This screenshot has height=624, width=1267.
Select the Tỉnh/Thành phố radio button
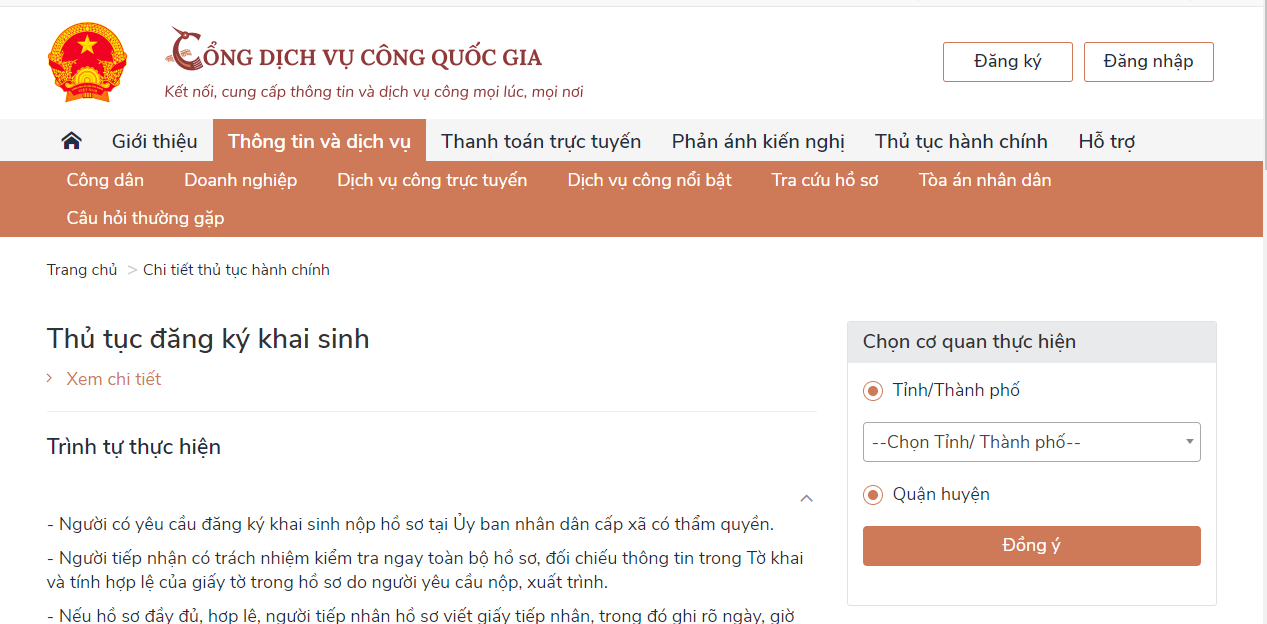coord(873,390)
